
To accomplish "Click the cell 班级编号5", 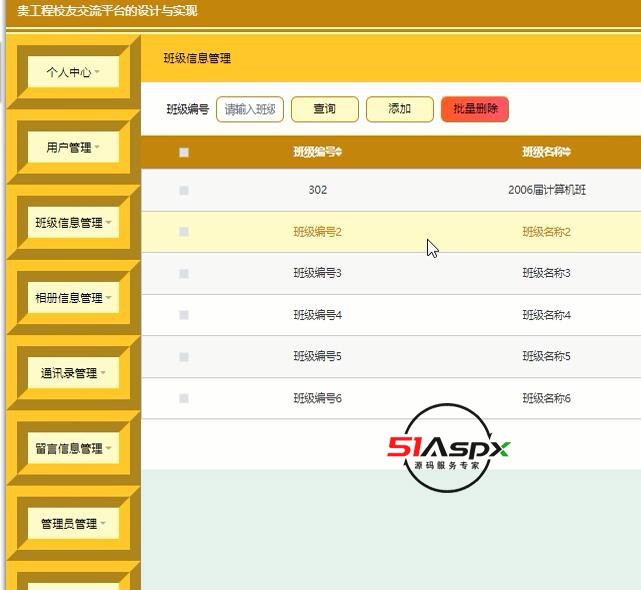I will pyautogui.click(x=318, y=357).
